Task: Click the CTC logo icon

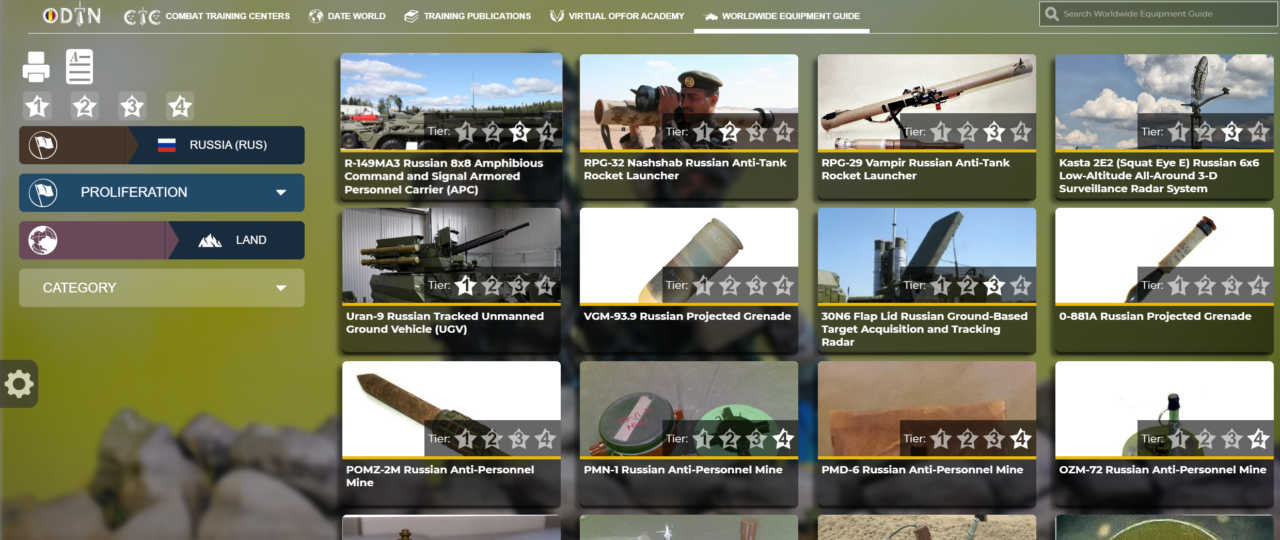Action: point(142,17)
